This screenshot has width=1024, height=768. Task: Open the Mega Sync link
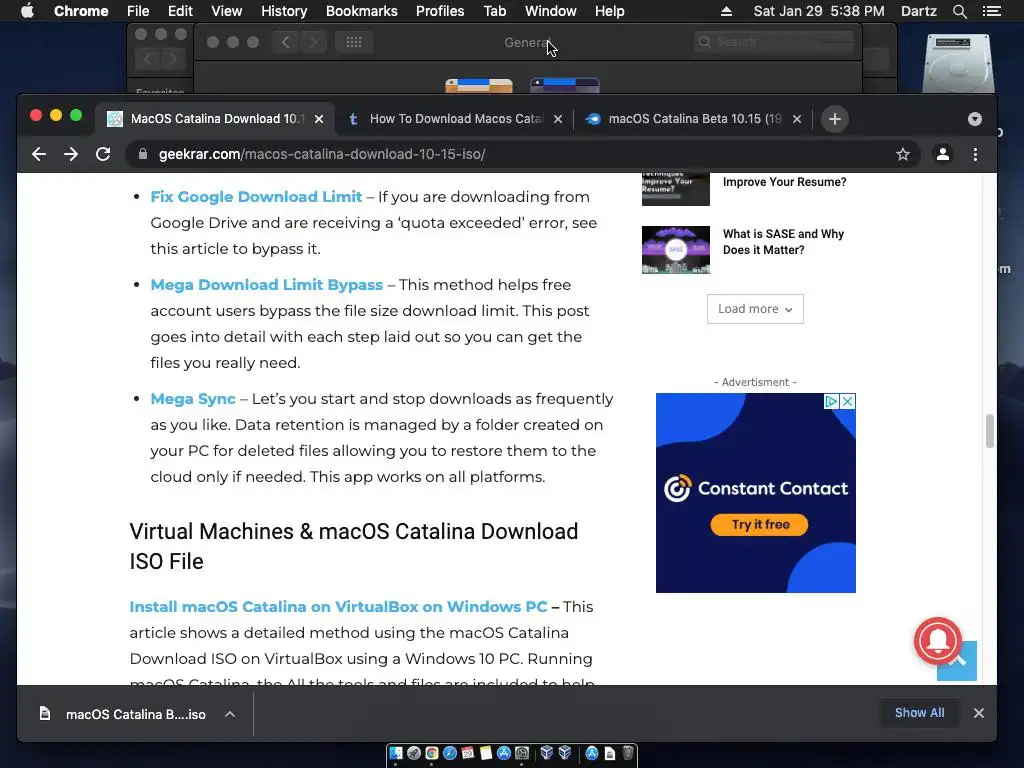coord(193,399)
